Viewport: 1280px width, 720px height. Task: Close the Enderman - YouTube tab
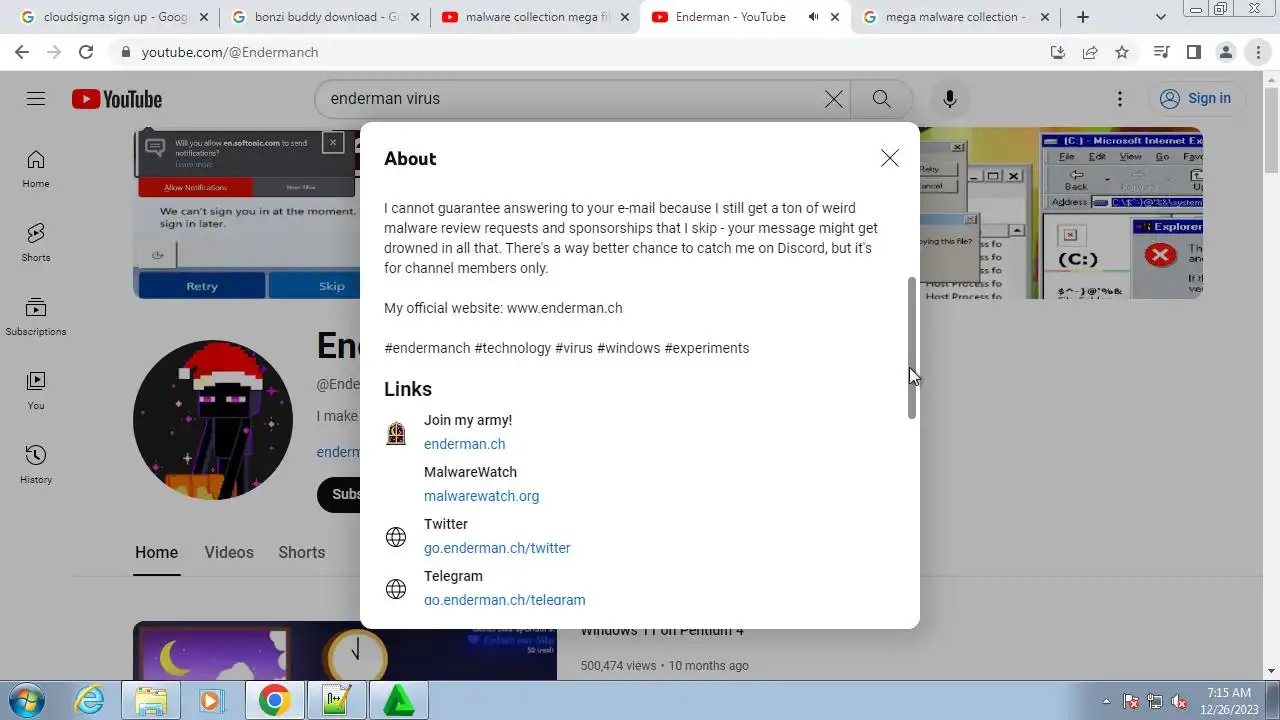coord(835,17)
